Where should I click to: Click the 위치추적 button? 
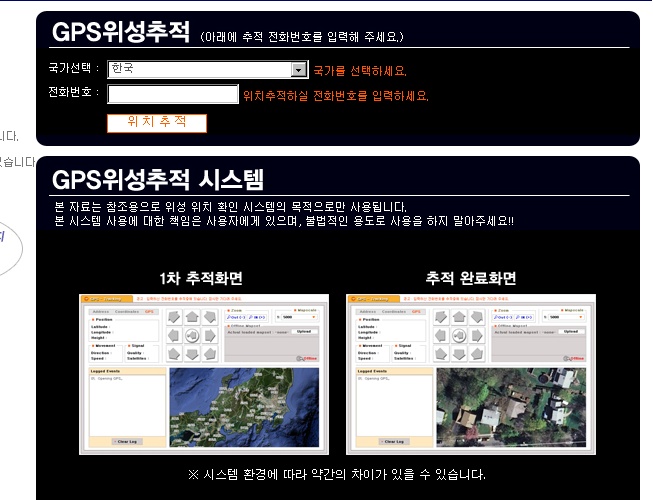[157, 123]
